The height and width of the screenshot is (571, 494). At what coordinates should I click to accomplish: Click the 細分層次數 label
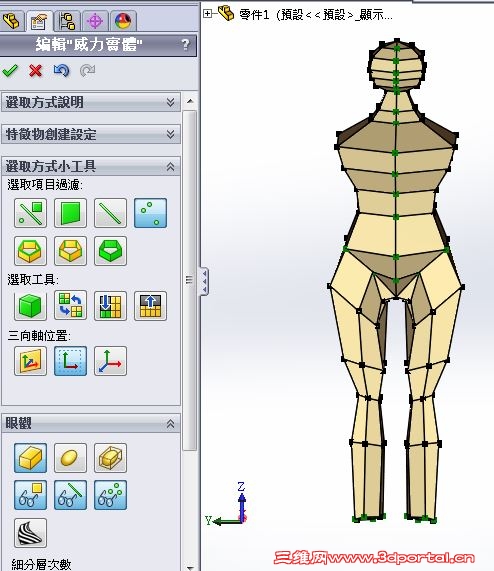point(42,564)
